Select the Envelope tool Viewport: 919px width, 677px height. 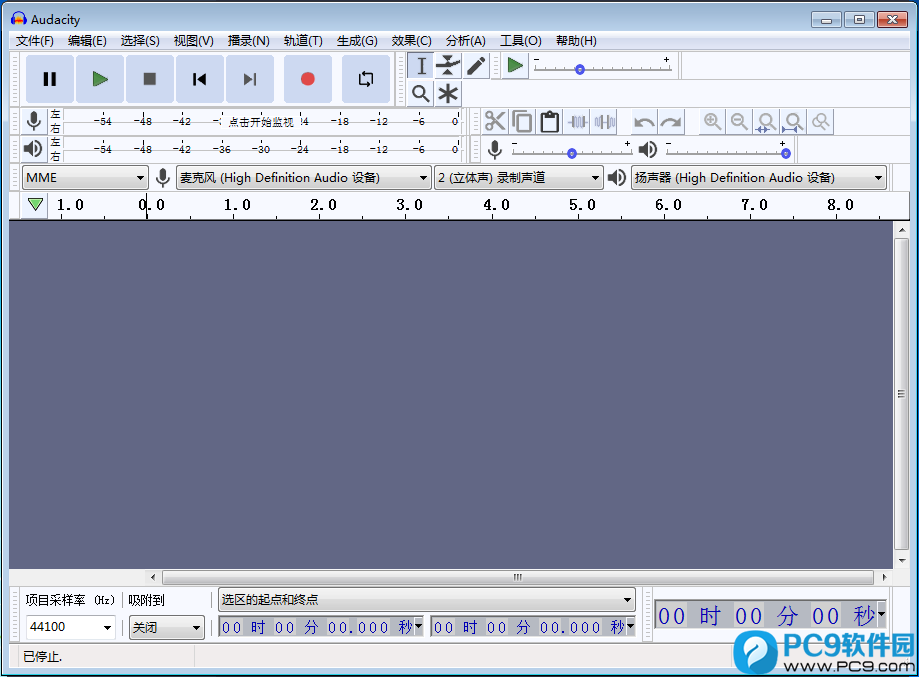click(448, 66)
